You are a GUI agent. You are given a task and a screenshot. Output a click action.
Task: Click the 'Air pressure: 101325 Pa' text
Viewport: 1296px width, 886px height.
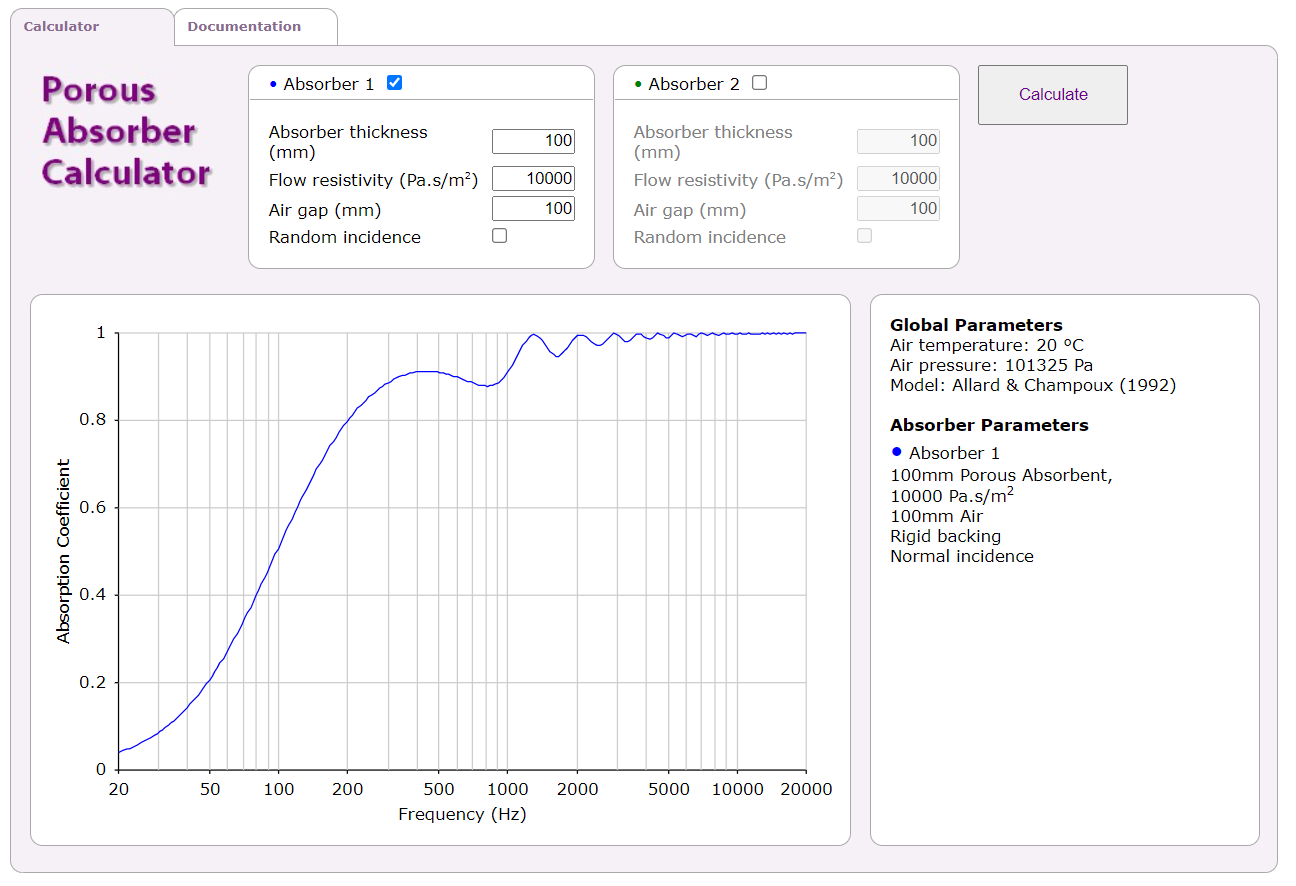point(991,365)
